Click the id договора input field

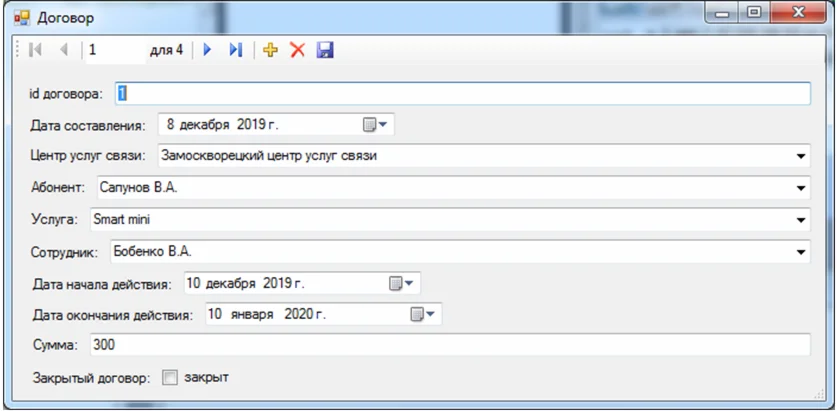tap(463, 93)
